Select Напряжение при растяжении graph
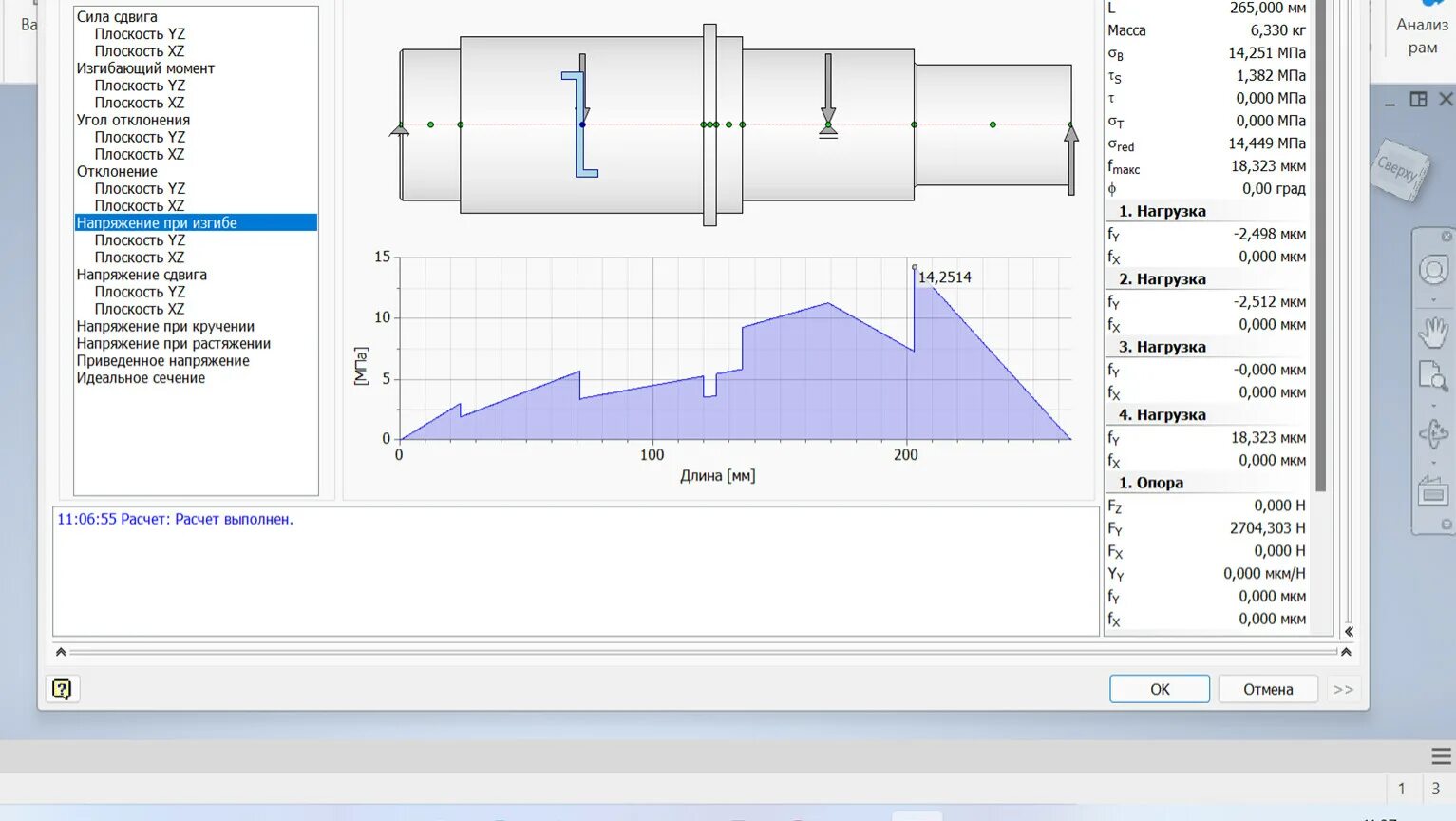The width and height of the screenshot is (1456, 821). click(174, 343)
